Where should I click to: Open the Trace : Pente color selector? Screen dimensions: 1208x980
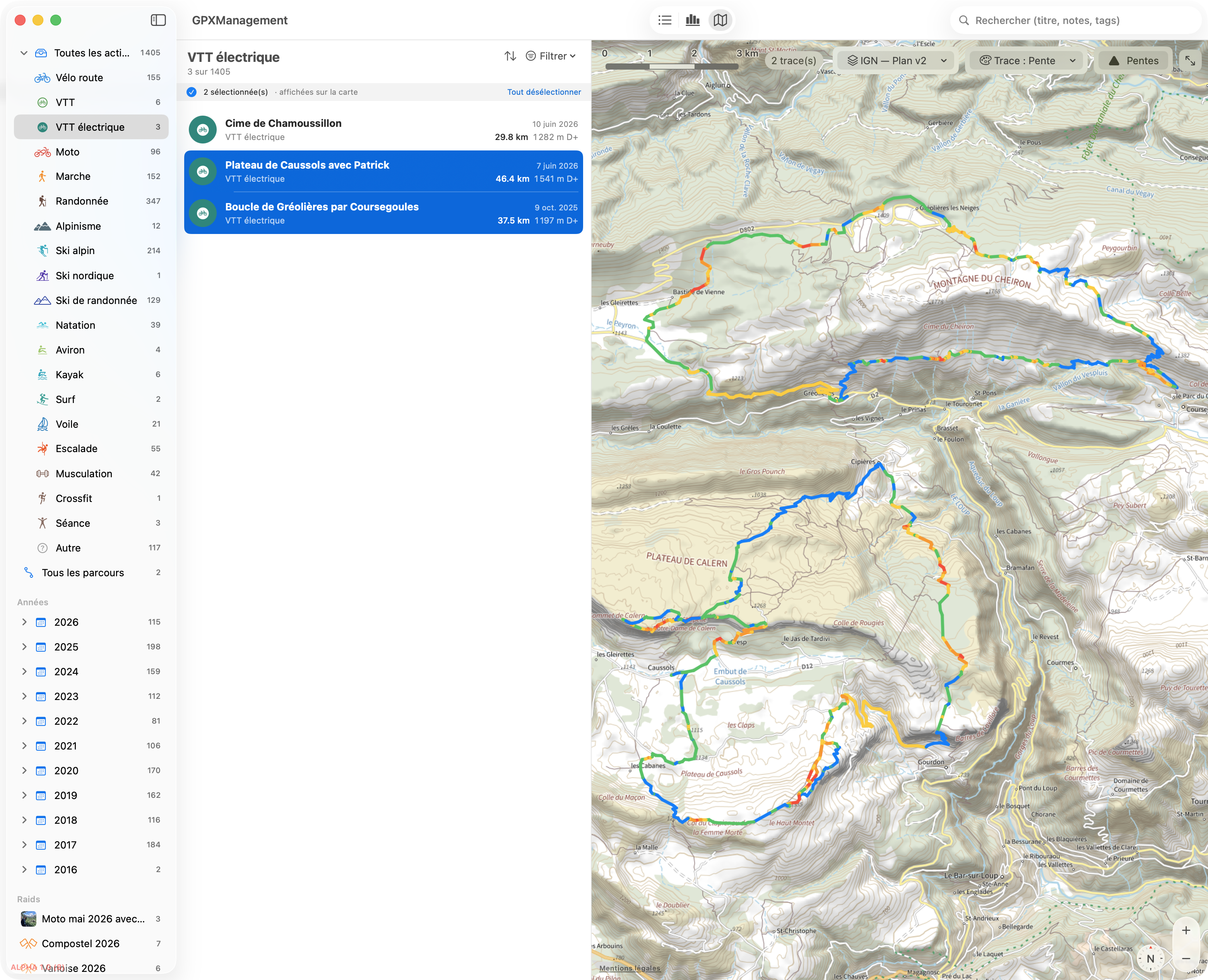(1027, 60)
